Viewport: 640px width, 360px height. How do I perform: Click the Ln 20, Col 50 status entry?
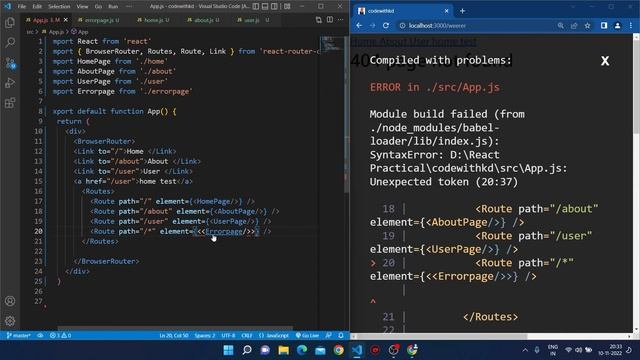tap(174, 336)
